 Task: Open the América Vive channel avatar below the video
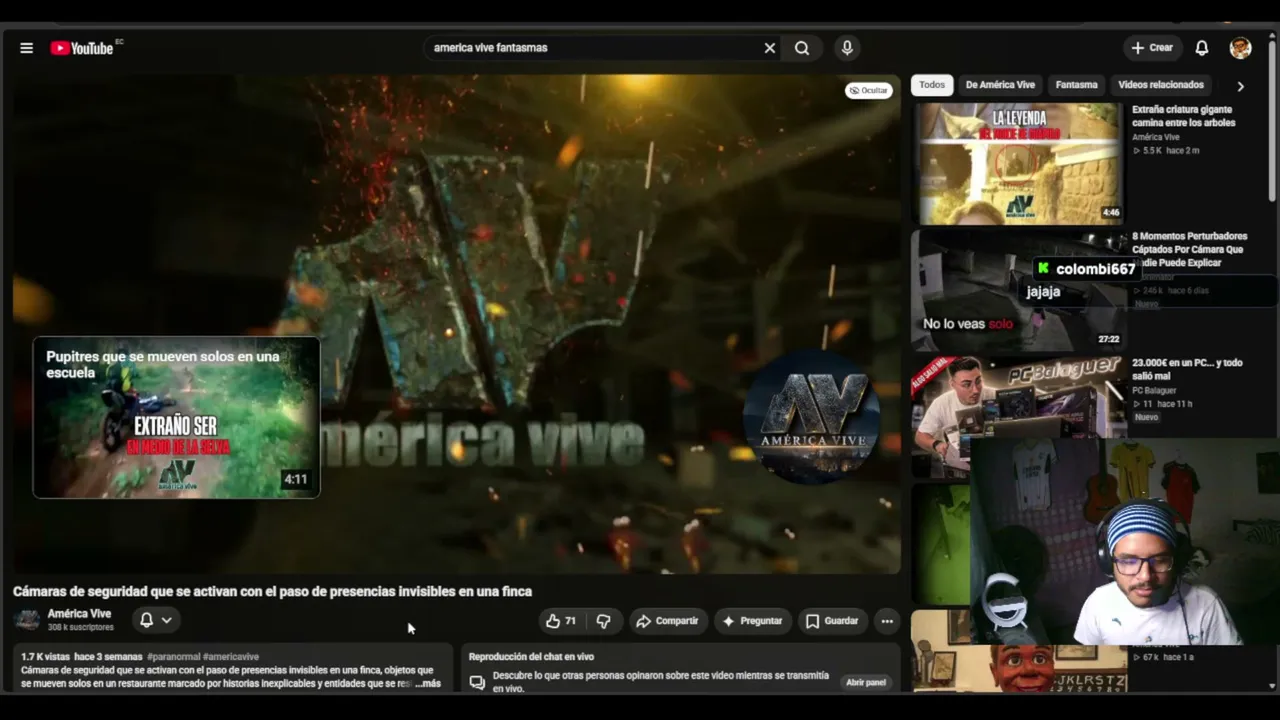pos(28,620)
